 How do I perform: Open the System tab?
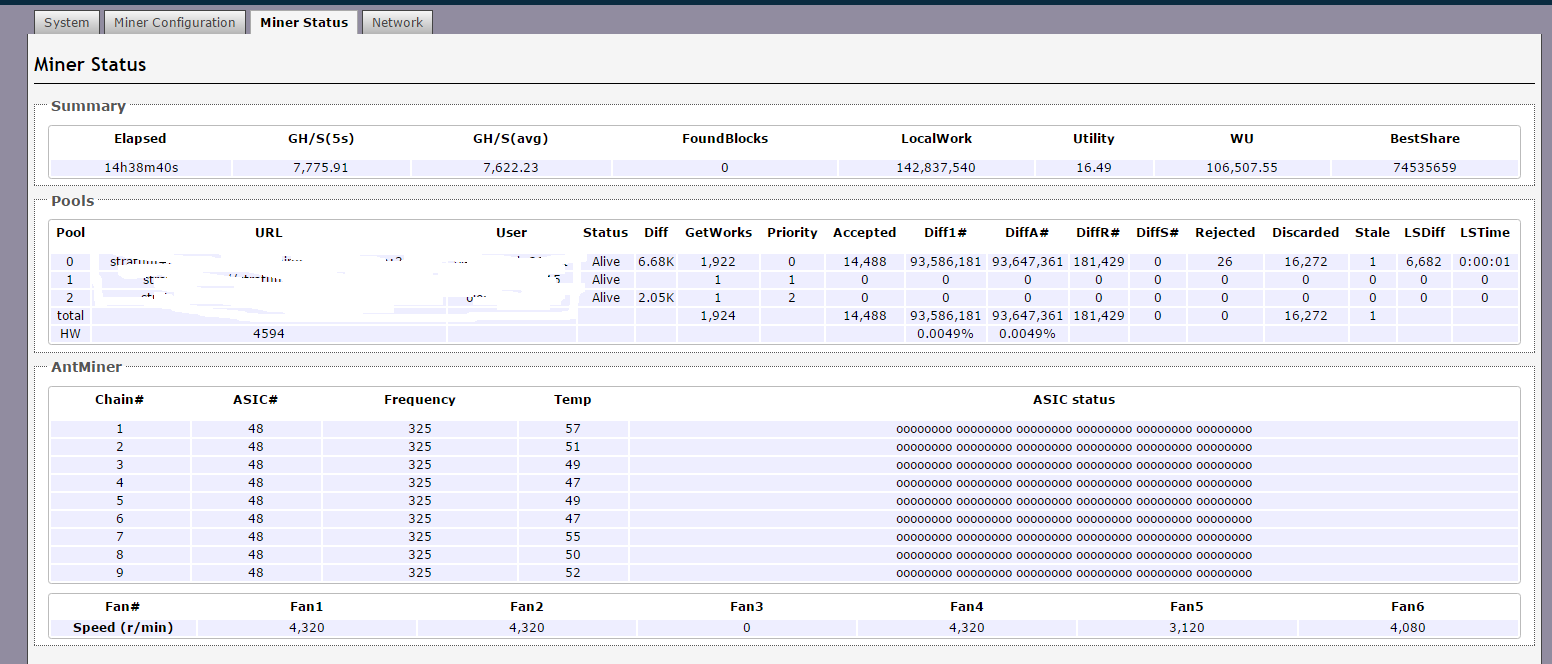coord(67,22)
